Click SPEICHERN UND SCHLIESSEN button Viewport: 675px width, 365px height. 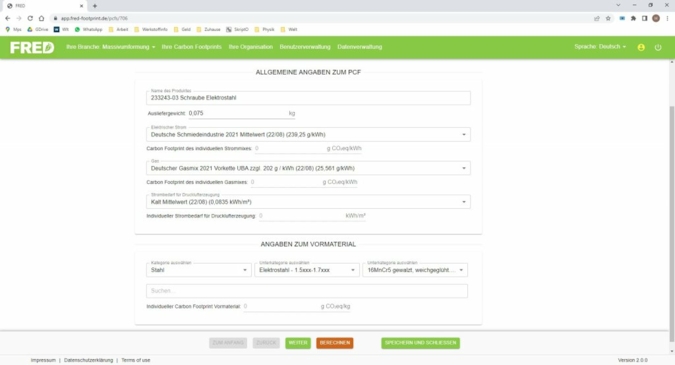pos(420,343)
